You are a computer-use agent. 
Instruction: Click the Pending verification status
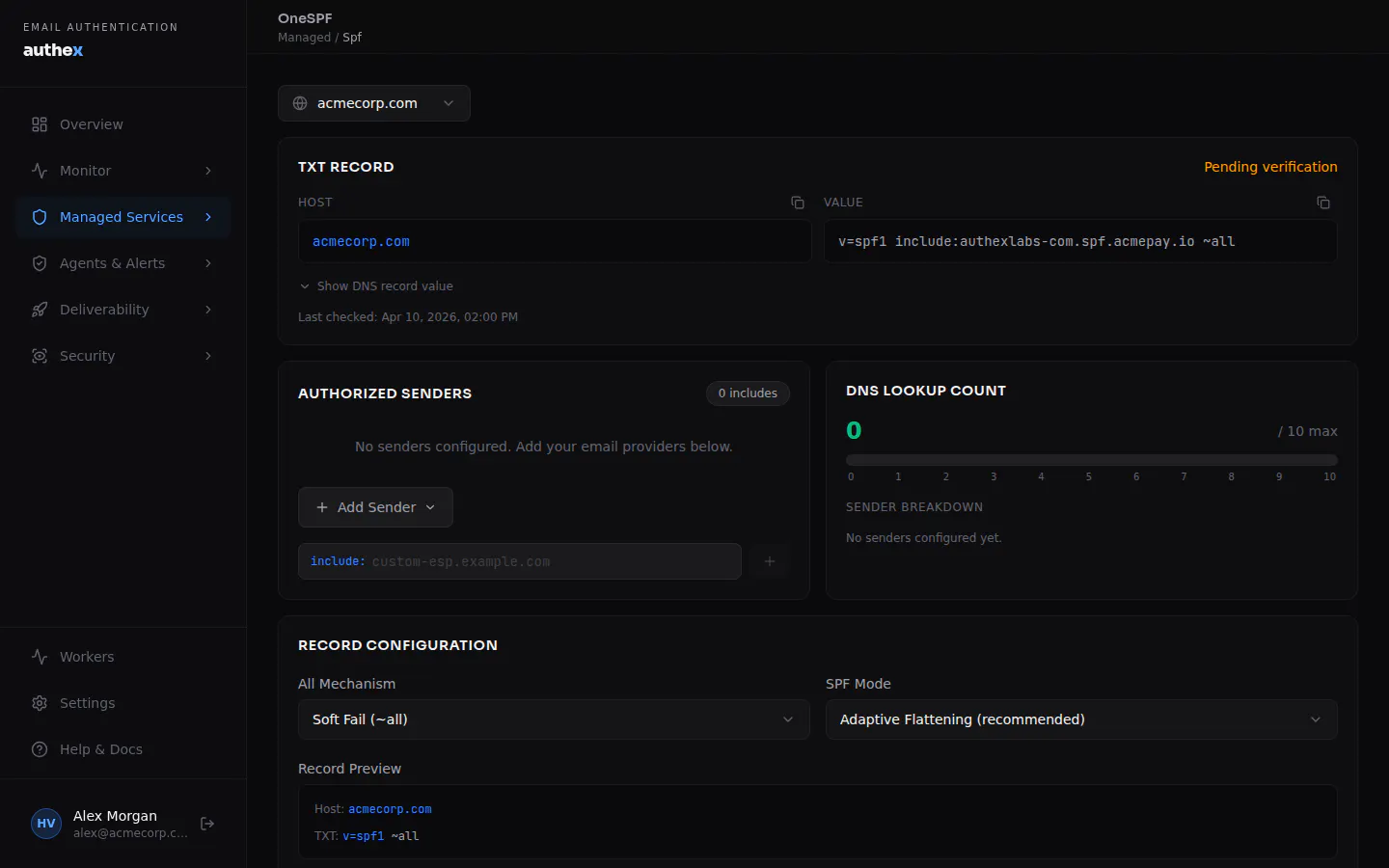coord(1270,167)
